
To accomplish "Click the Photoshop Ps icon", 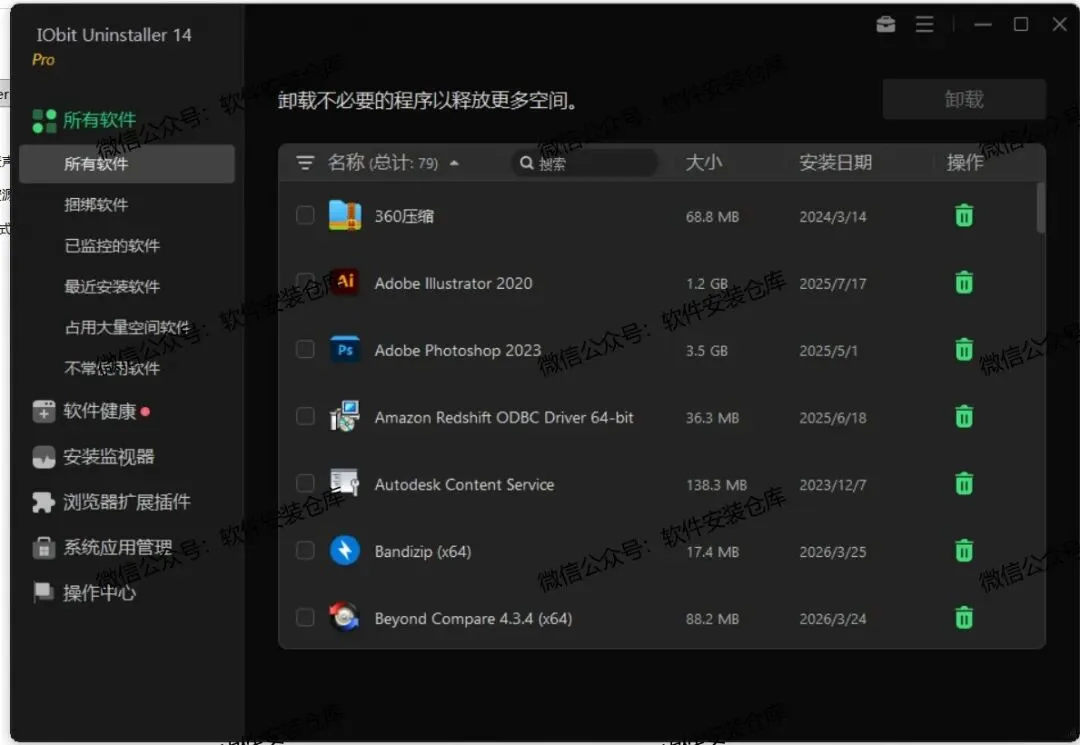I will (x=345, y=350).
